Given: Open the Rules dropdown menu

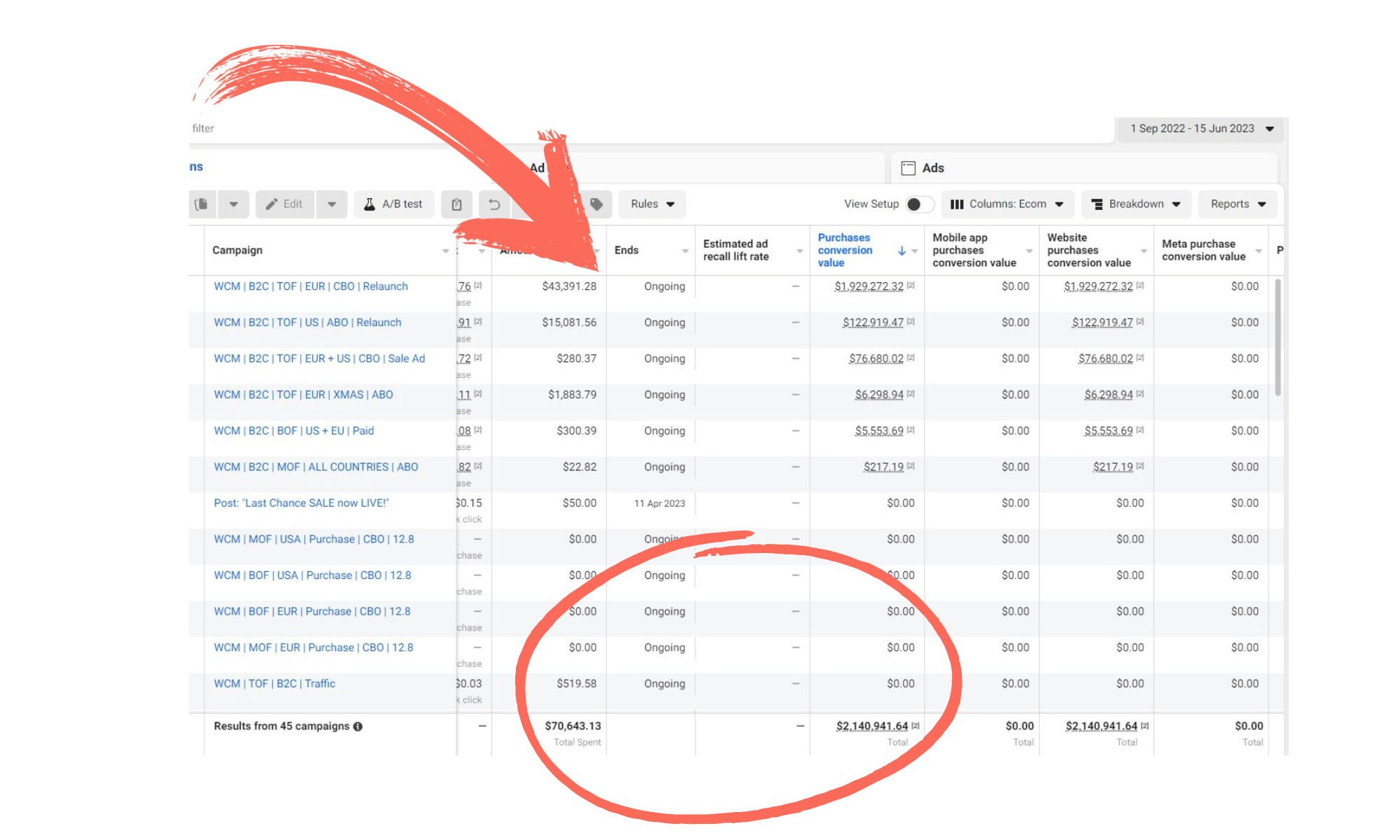Looking at the screenshot, I should [652, 204].
